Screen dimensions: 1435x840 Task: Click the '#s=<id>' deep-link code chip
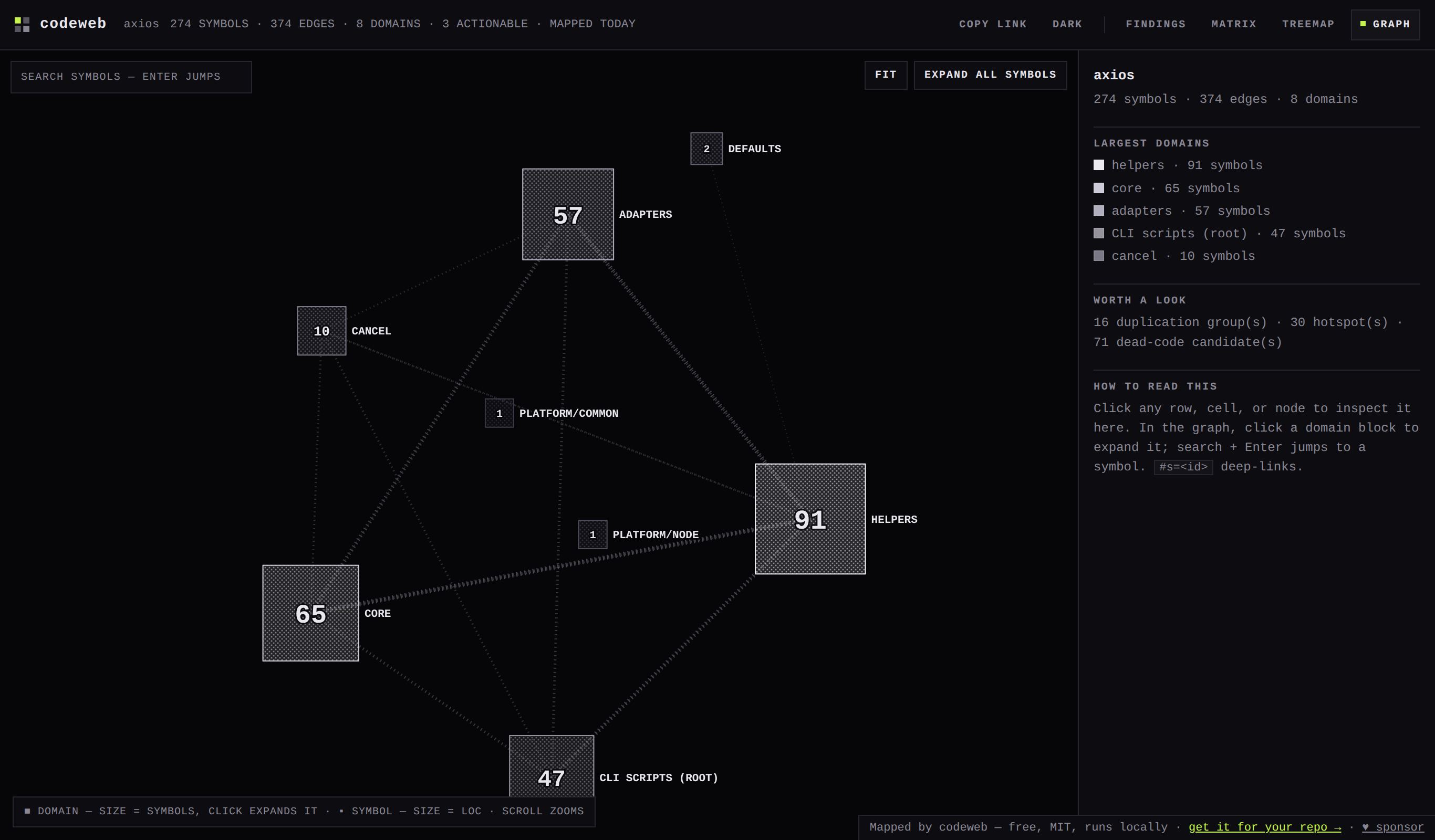[1183, 467]
